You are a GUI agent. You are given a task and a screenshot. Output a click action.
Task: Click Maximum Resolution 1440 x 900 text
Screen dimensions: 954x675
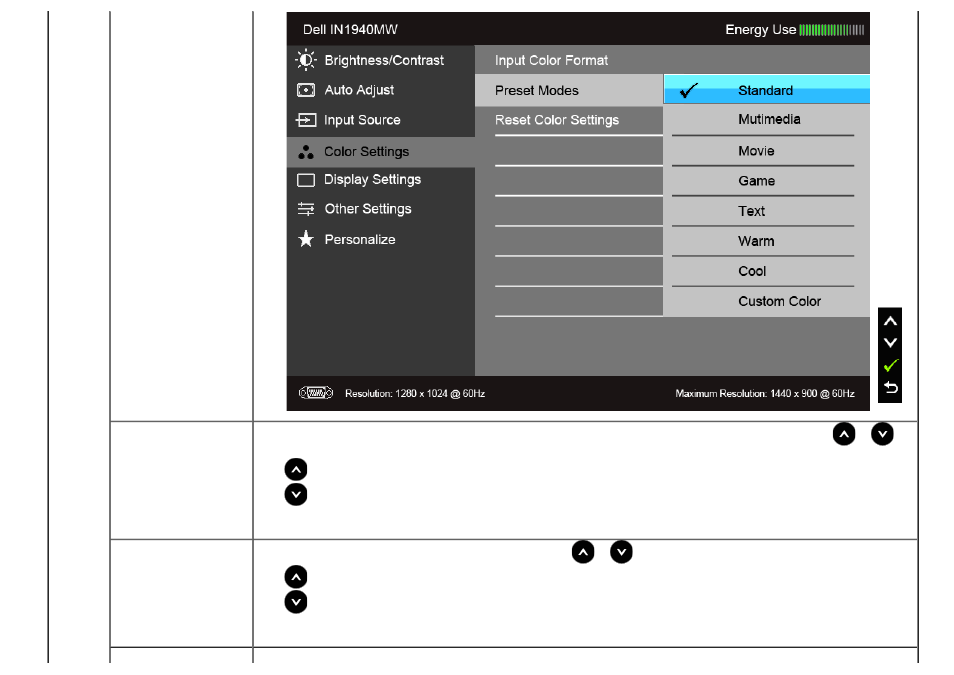tap(765, 394)
